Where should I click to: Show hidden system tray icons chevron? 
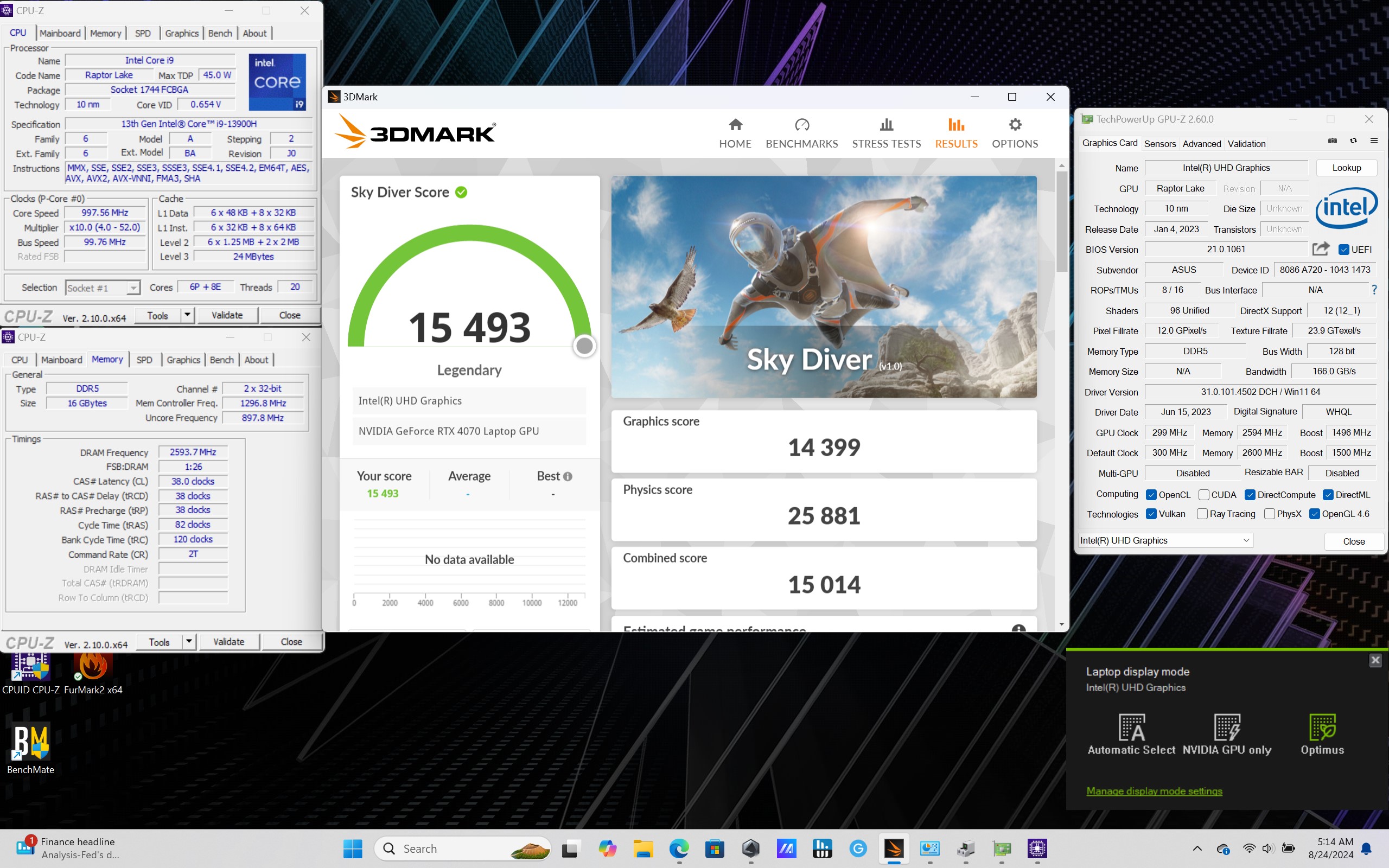(1197, 848)
